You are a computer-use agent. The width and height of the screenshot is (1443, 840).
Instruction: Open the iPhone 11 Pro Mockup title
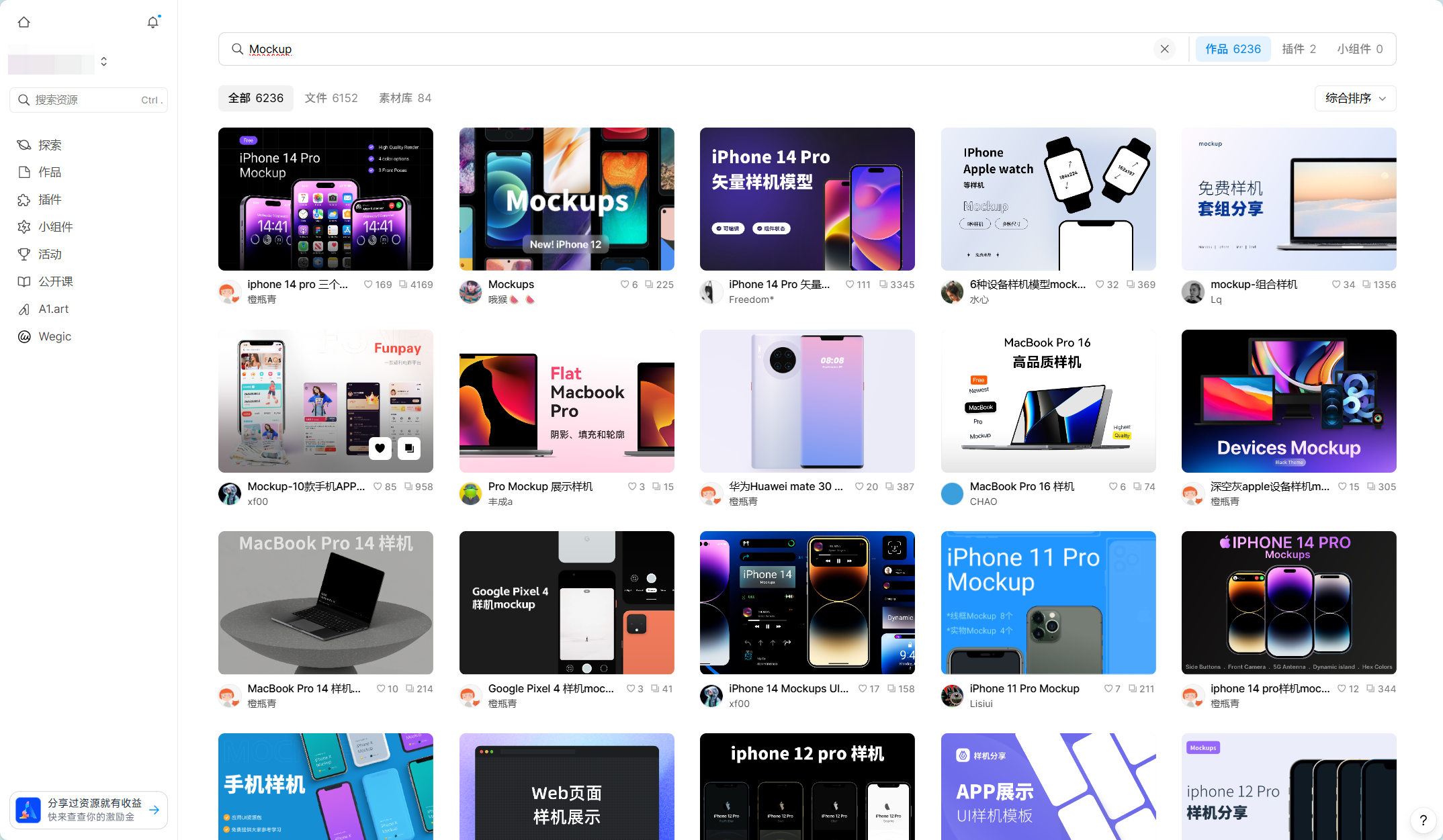tap(1024, 688)
